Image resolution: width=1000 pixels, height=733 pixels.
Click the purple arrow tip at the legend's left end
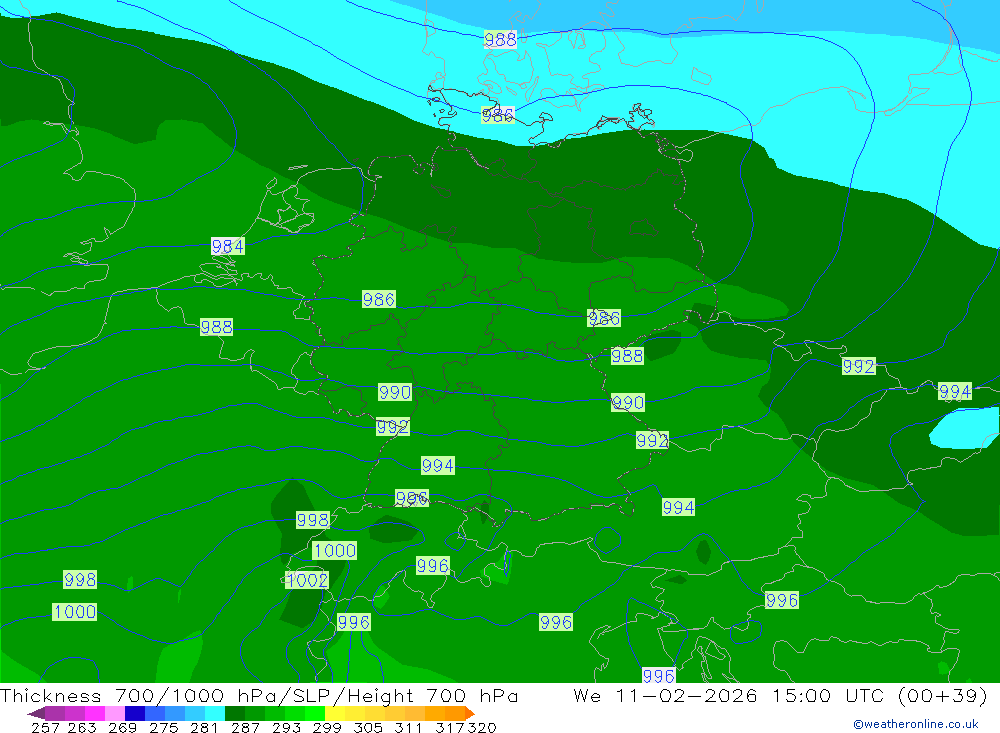point(36,713)
